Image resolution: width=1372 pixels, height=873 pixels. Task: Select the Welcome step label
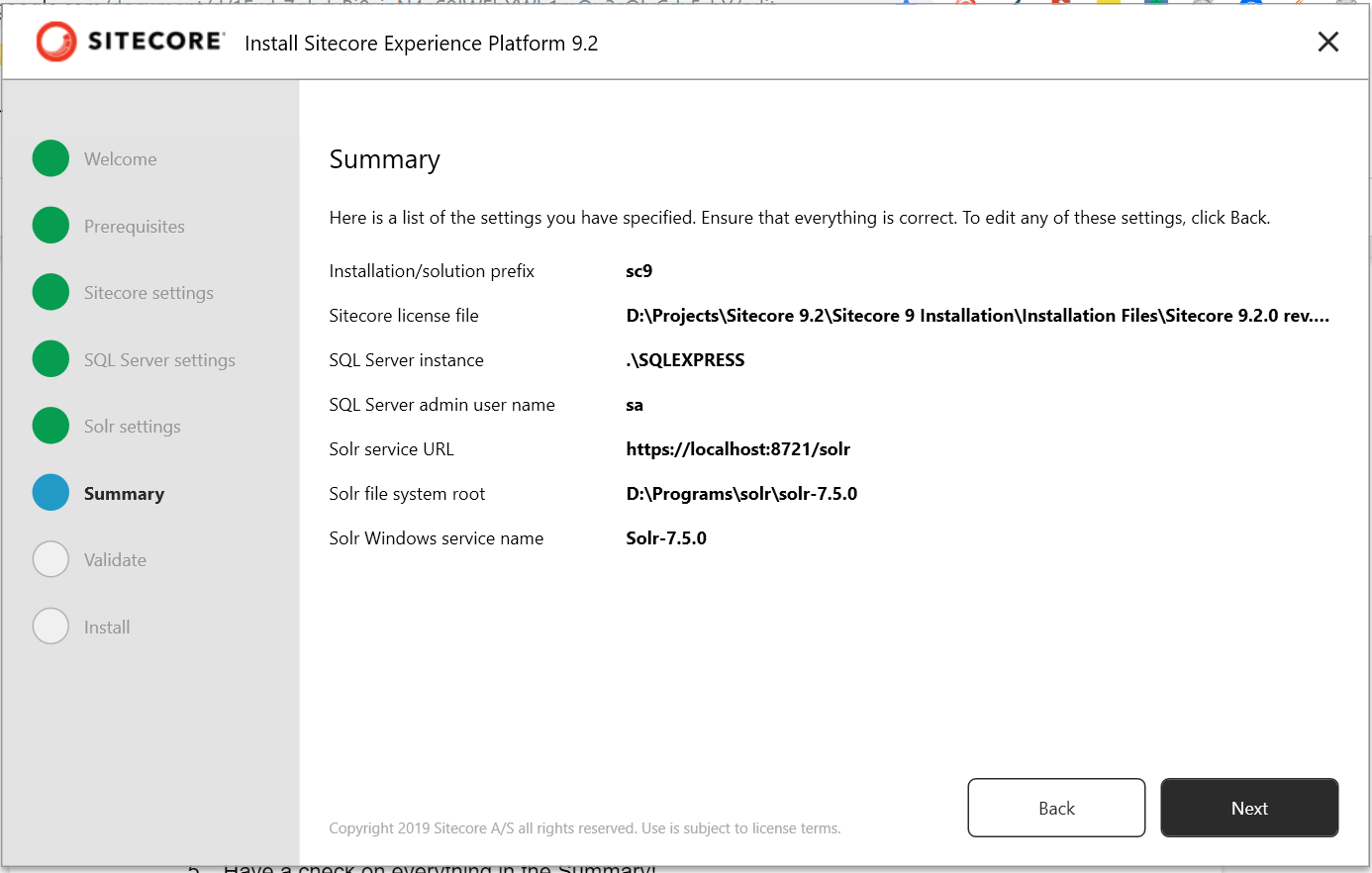[x=120, y=159]
